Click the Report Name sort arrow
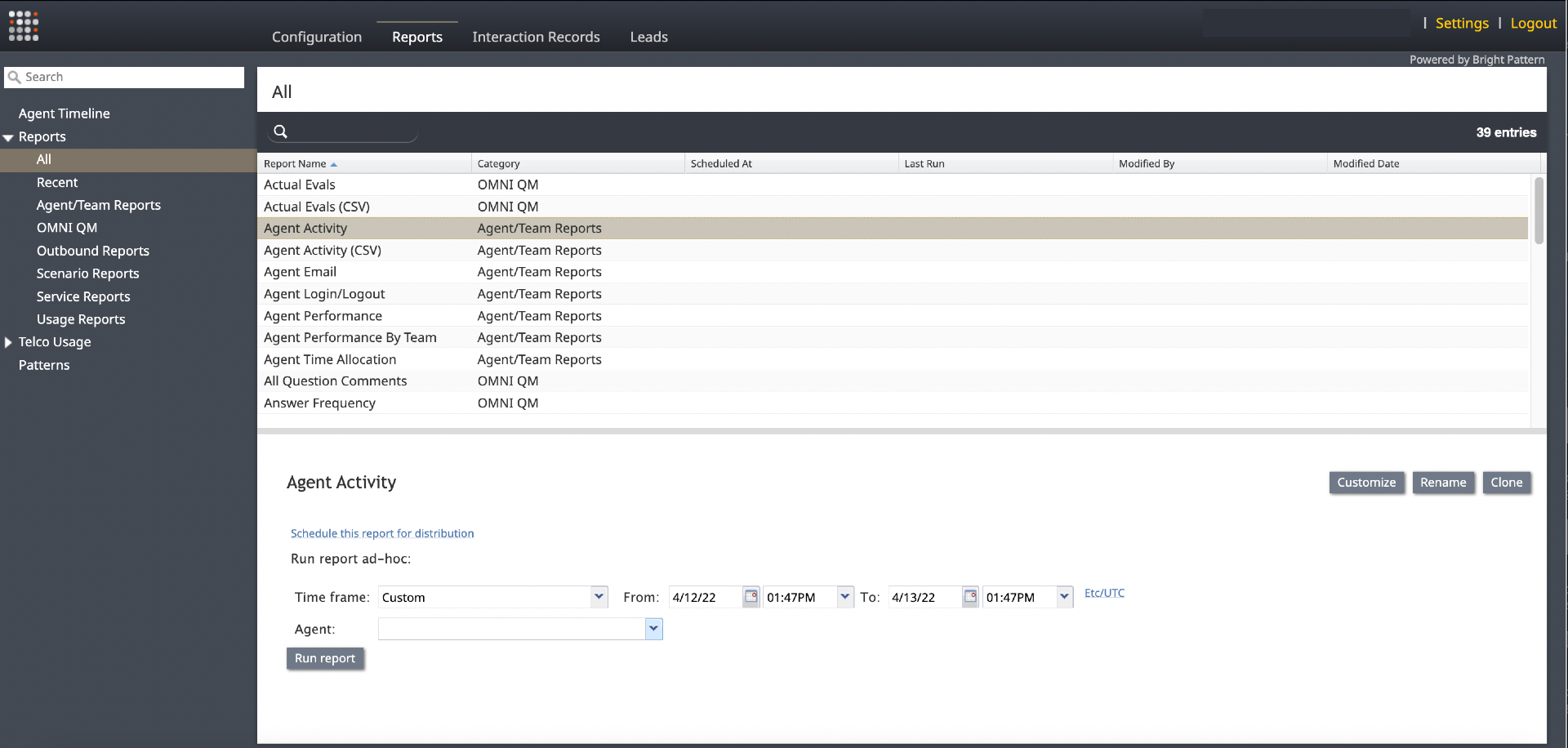The width and height of the screenshot is (1568, 748). 334,164
